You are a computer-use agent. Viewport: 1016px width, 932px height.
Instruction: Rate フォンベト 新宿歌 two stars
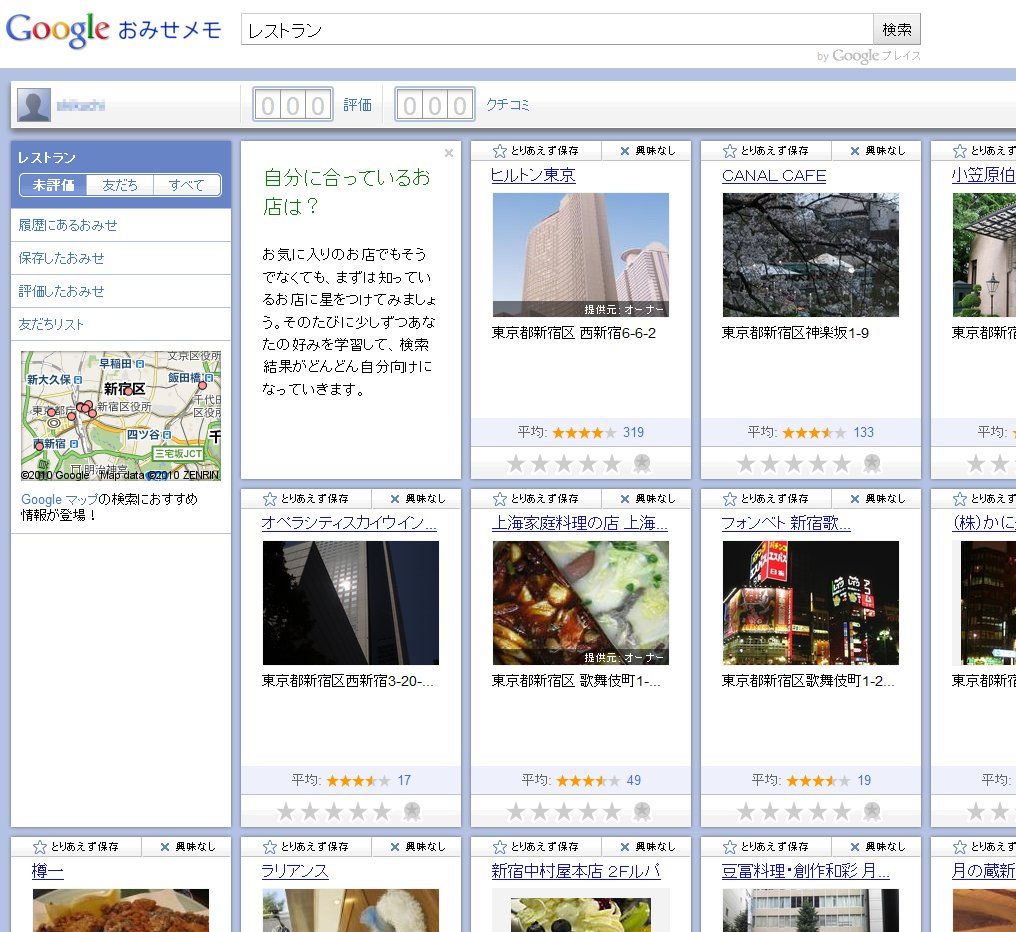(x=770, y=811)
